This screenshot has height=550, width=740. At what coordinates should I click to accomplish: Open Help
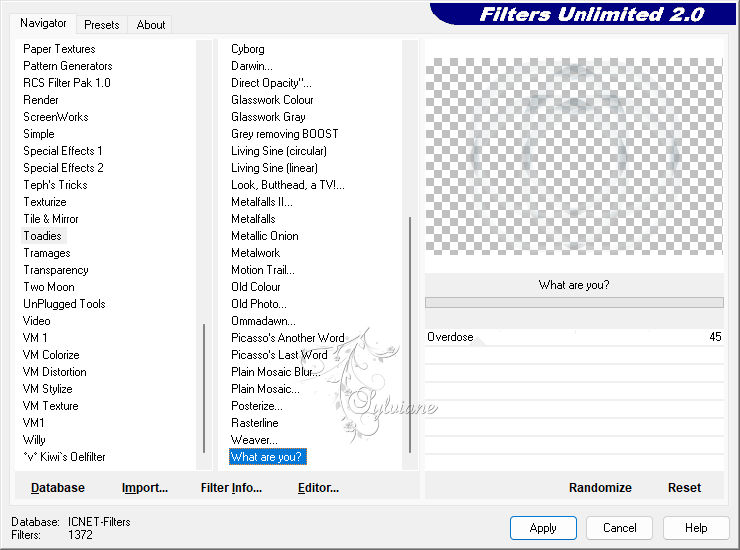click(x=696, y=528)
